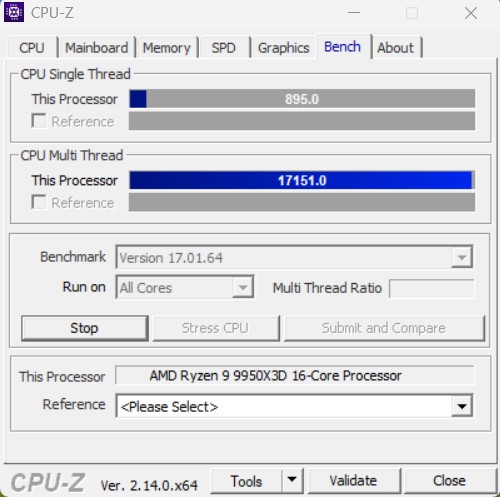Go to the Graphics tab

click(284, 48)
